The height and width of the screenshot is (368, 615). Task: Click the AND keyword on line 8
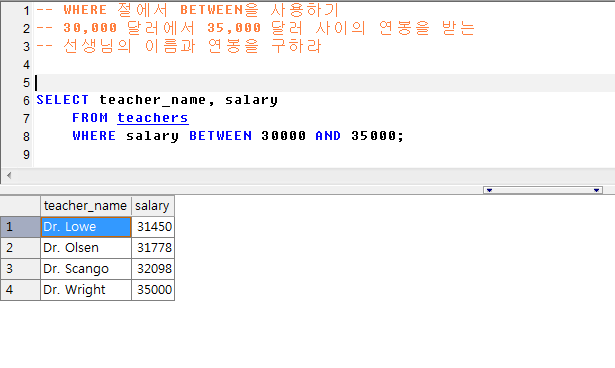(328, 136)
